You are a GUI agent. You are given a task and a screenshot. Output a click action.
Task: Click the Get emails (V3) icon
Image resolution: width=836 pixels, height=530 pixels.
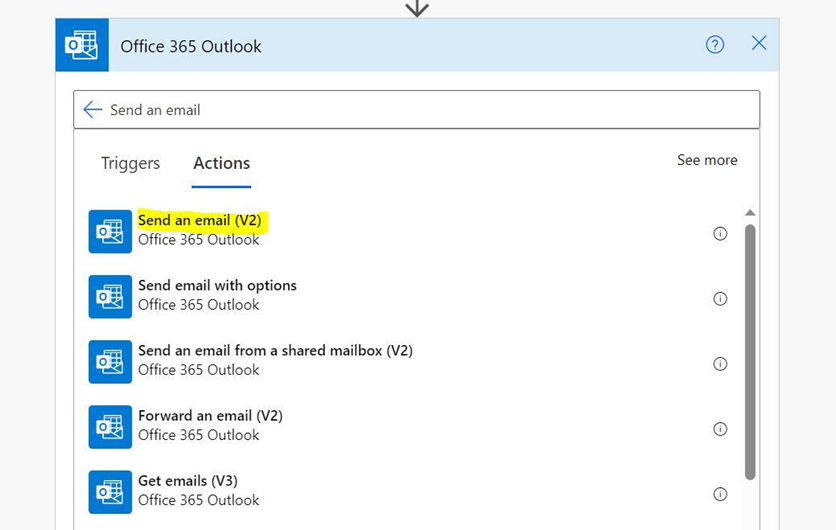tap(110, 492)
